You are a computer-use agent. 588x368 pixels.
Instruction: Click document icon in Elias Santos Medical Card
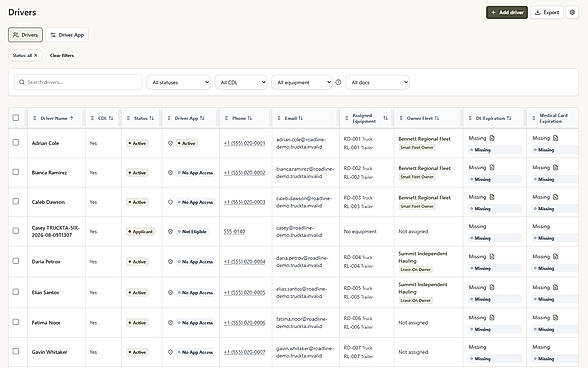click(x=556, y=287)
